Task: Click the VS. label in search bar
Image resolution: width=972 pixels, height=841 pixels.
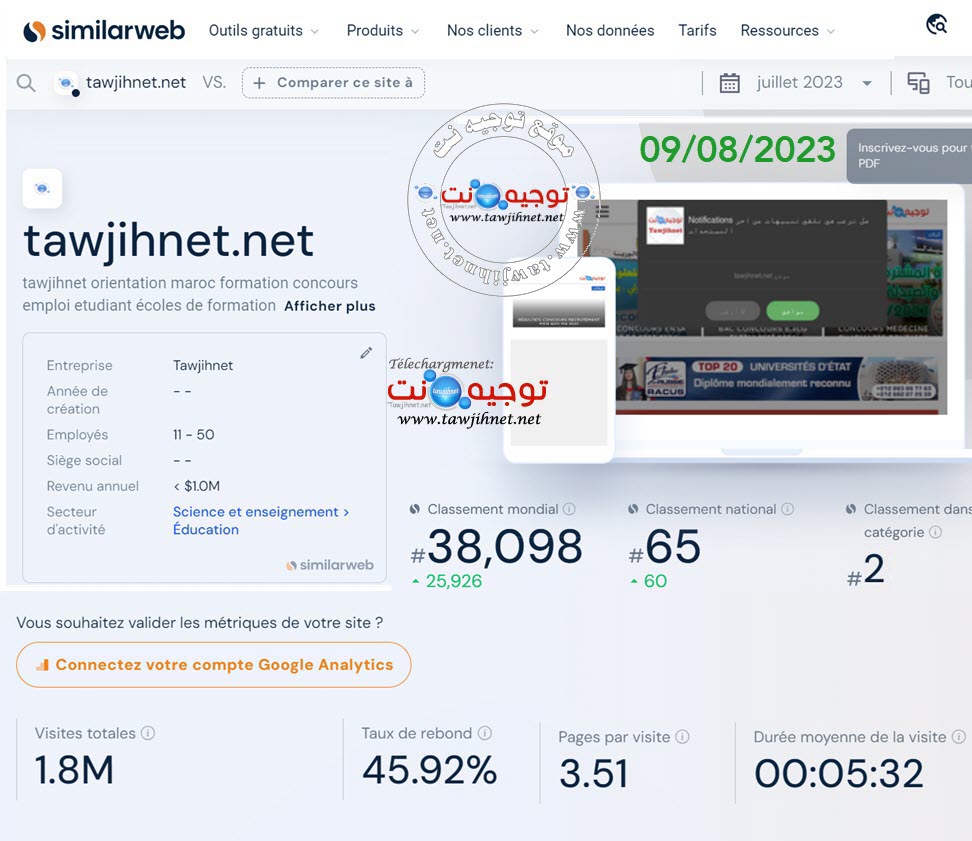Action: pos(214,82)
